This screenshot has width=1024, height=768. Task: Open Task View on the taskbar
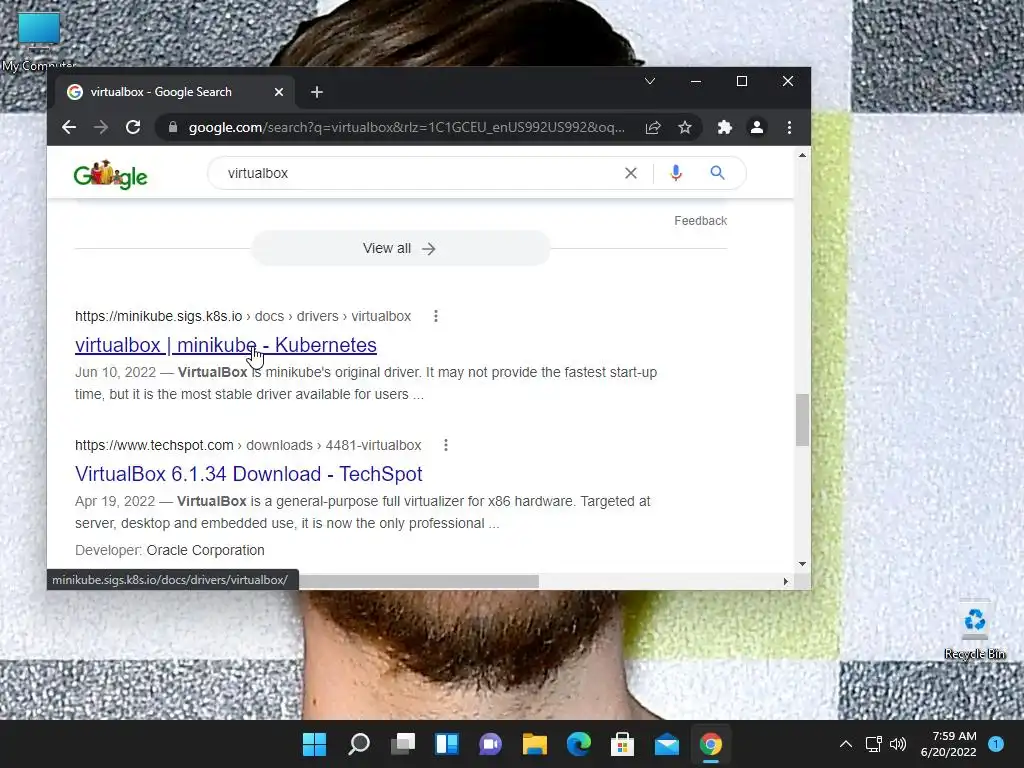pos(403,744)
